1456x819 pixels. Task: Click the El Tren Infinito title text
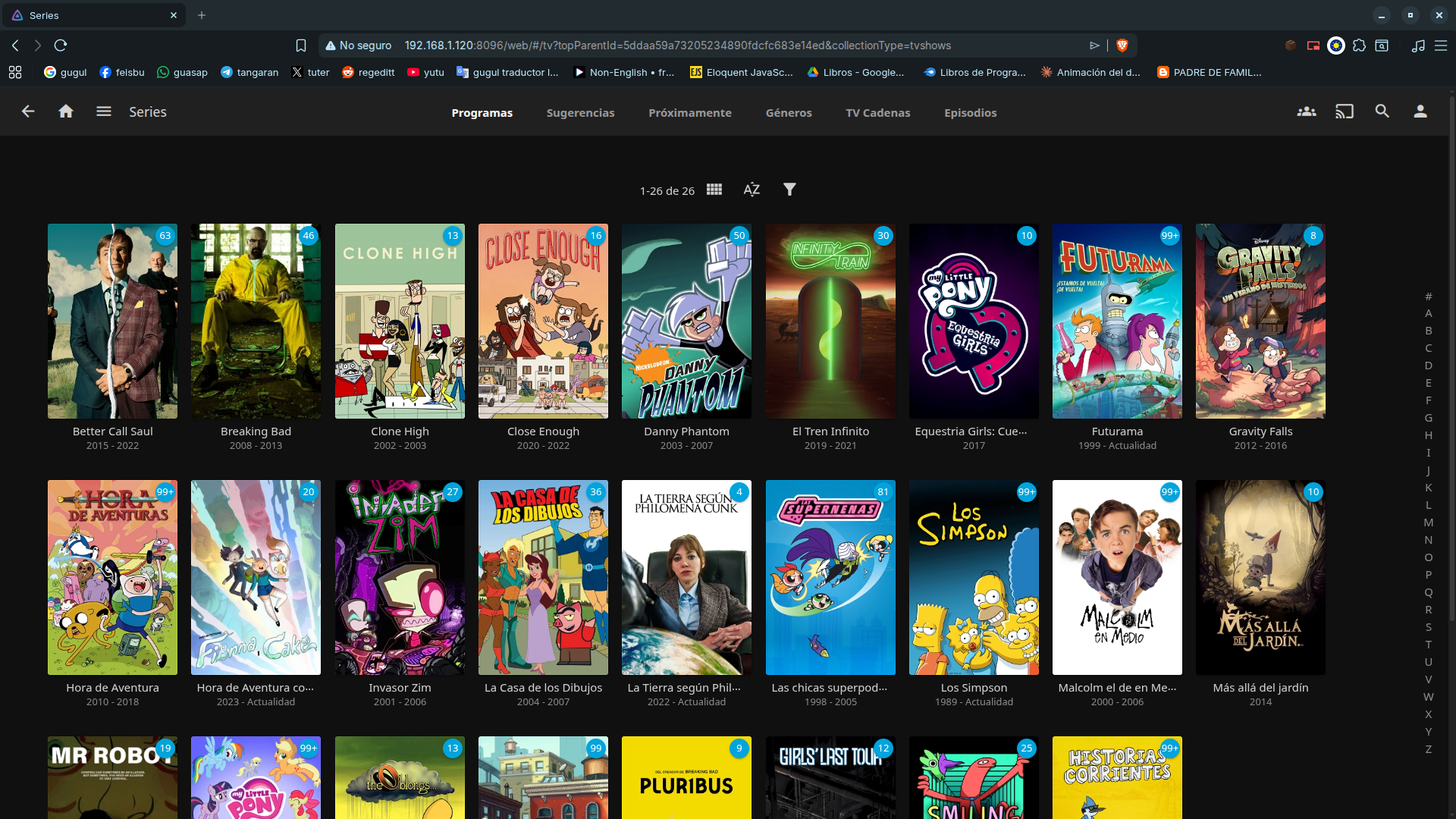[830, 431]
